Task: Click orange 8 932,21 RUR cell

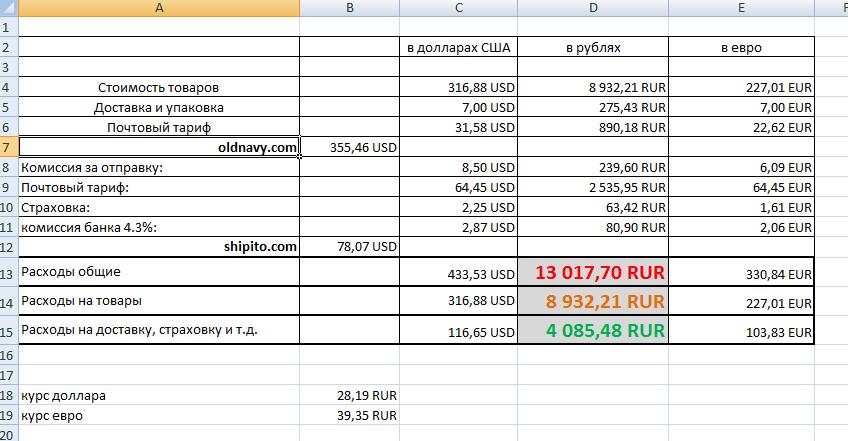Action: pyautogui.click(x=593, y=301)
